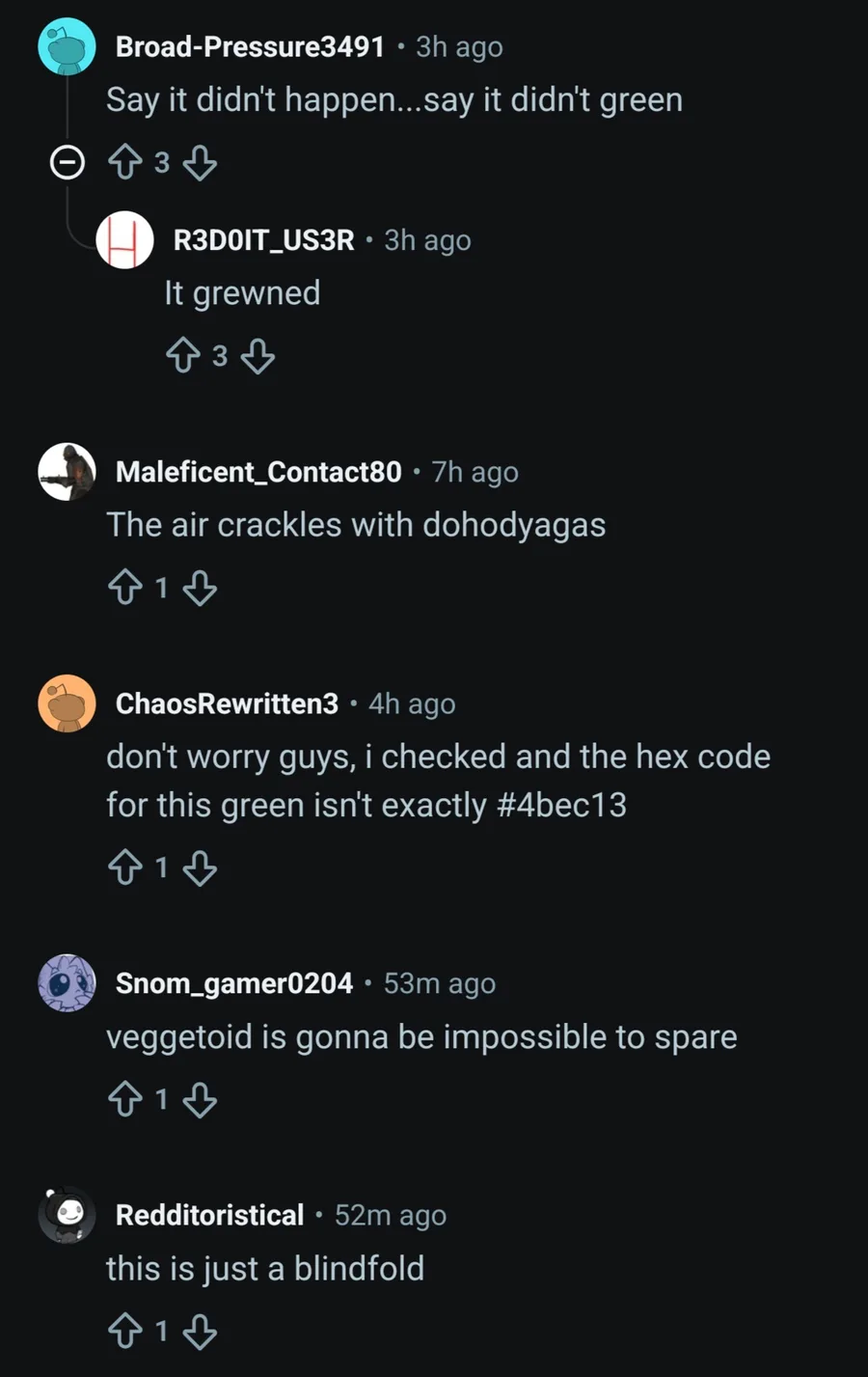Downvote Broad-Pressure3491's comment
The height and width of the screenshot is (1377, 868).
tap(200, 162)
